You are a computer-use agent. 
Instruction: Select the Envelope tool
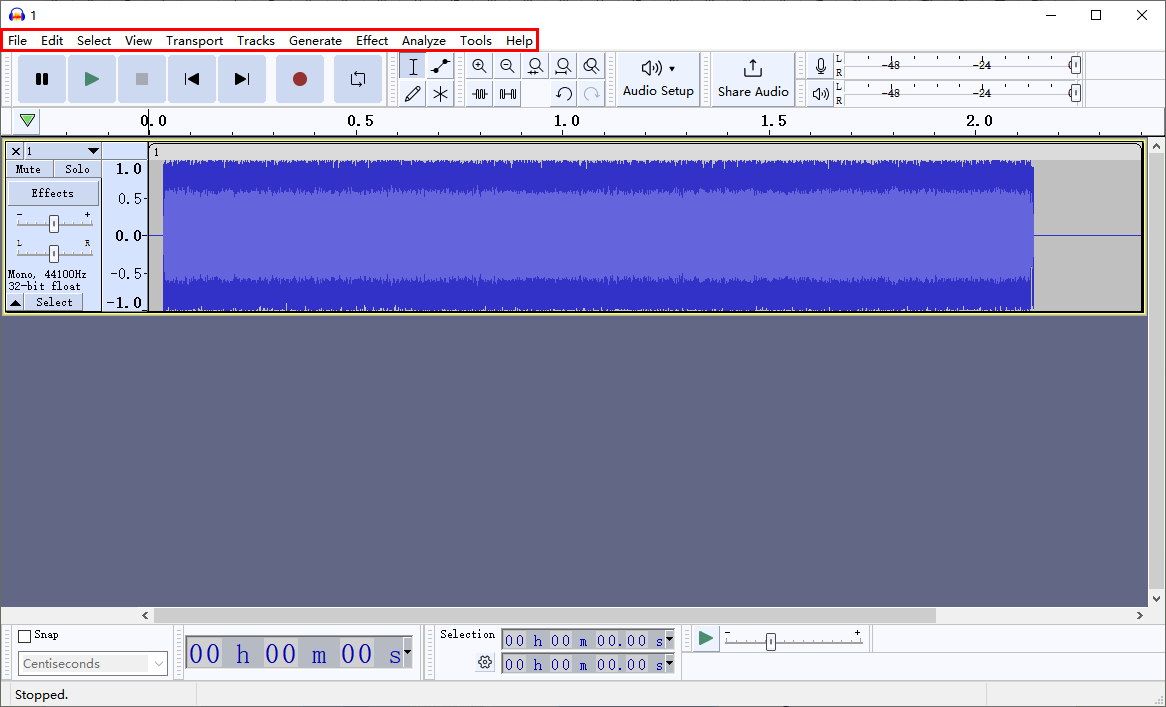tap(440, 66)
